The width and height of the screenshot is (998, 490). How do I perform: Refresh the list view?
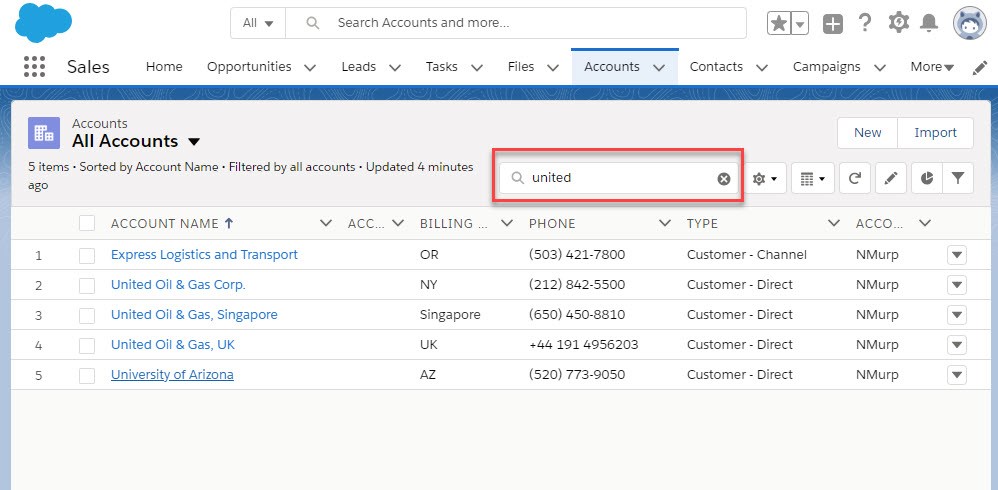coord(855,179)
